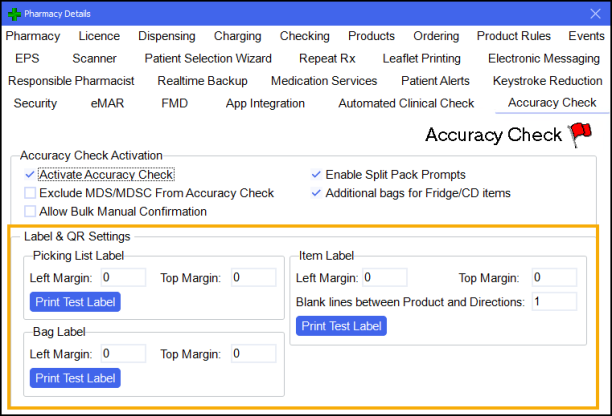Click the red flag Accuracy Check icon

click(580, 134)
